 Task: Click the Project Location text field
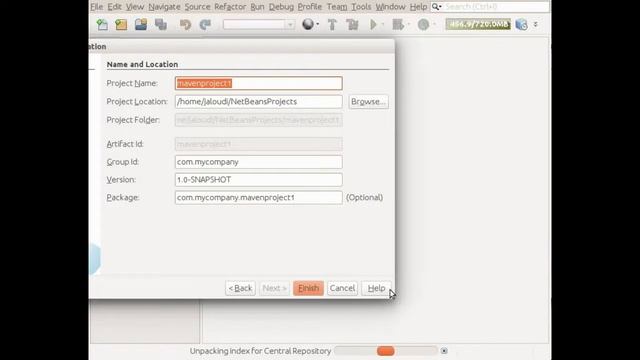pos(258,102)
